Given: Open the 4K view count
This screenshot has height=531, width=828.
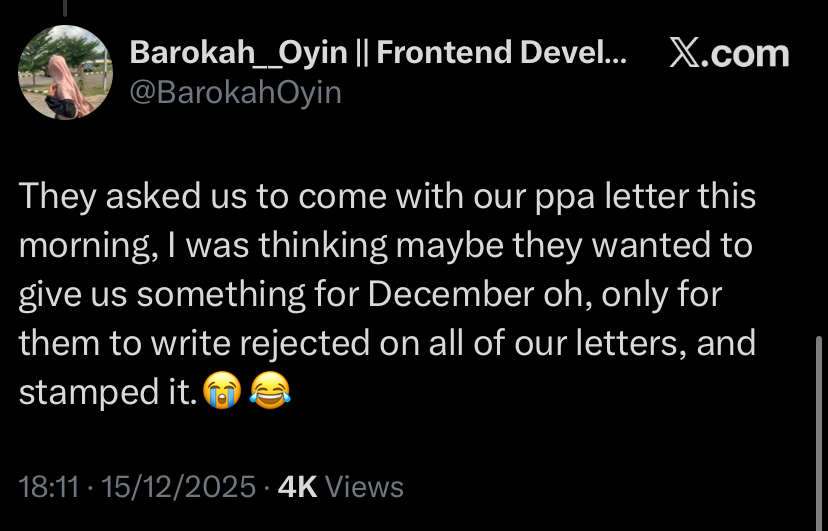Looking at the screenshot, I should [298, 487].
